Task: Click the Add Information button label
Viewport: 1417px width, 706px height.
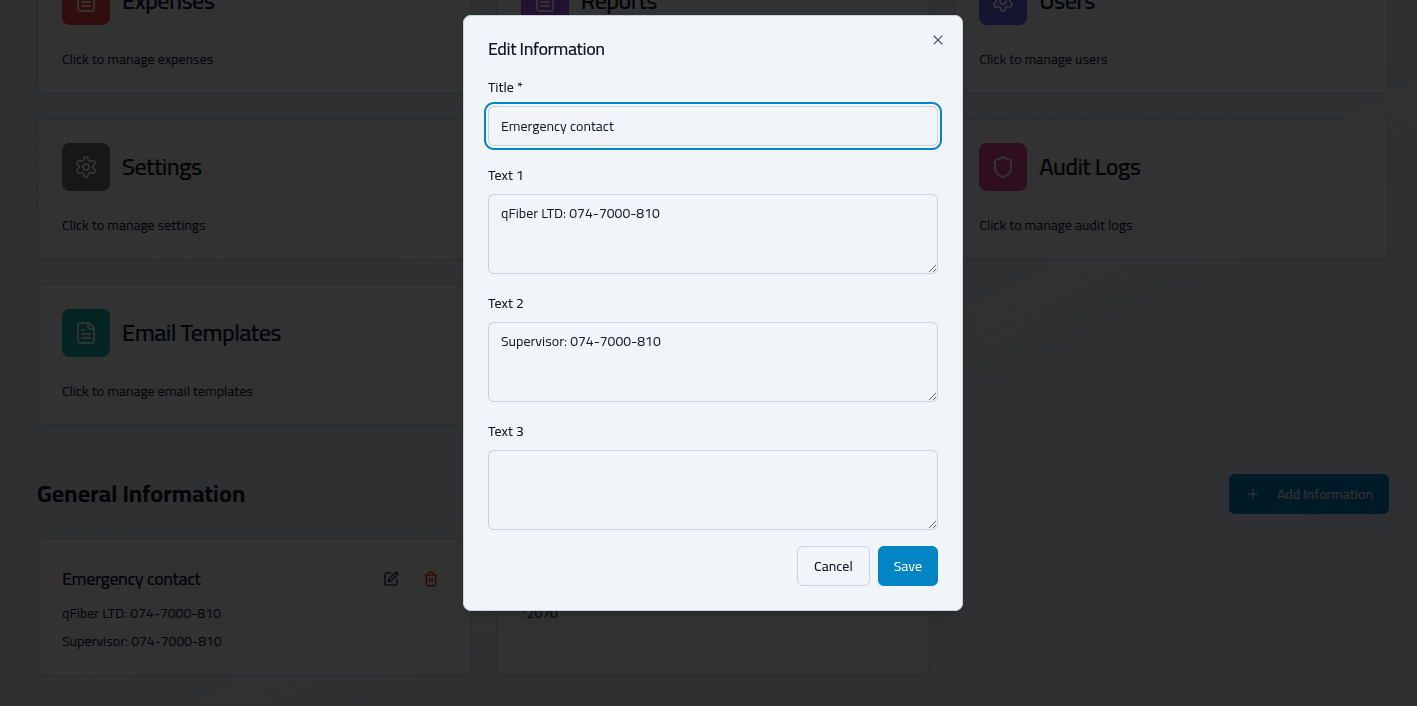Action: 1324,494
